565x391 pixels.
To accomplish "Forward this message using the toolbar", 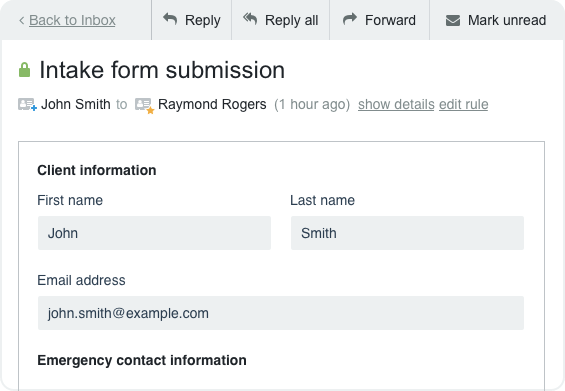I will [x=379, y=20].
